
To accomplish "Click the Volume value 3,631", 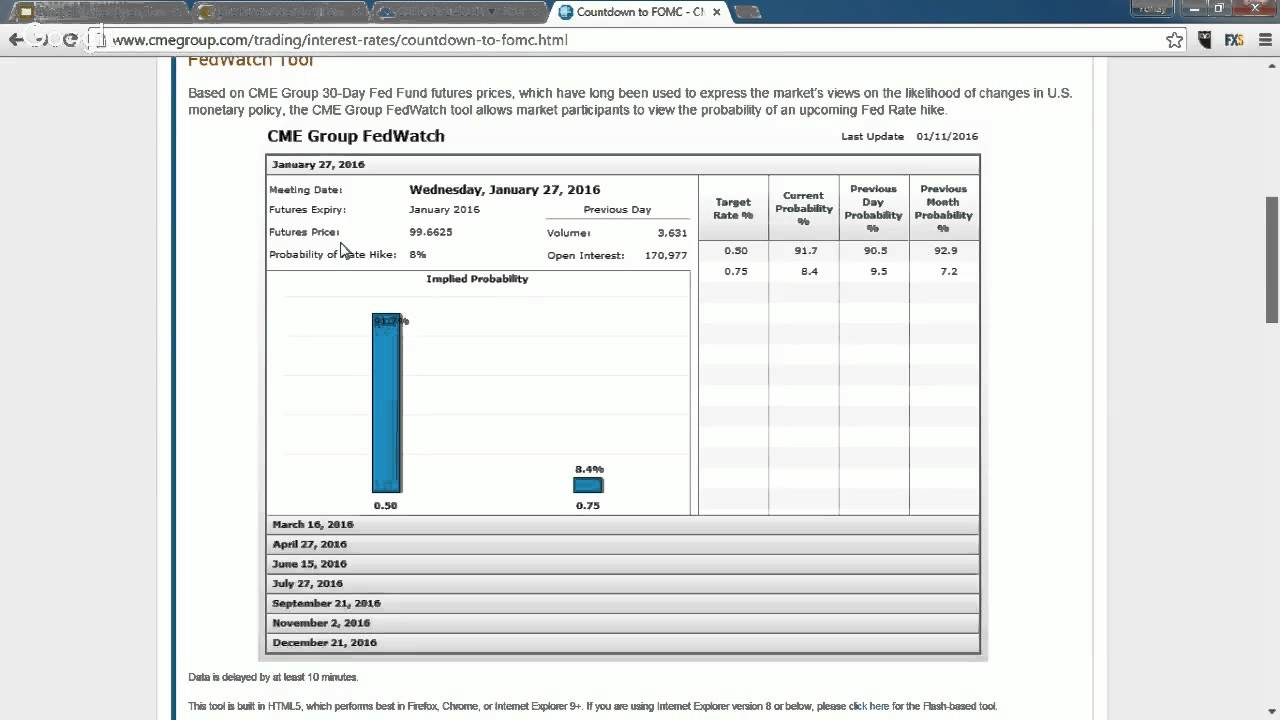I will click(x=672, y=233).
